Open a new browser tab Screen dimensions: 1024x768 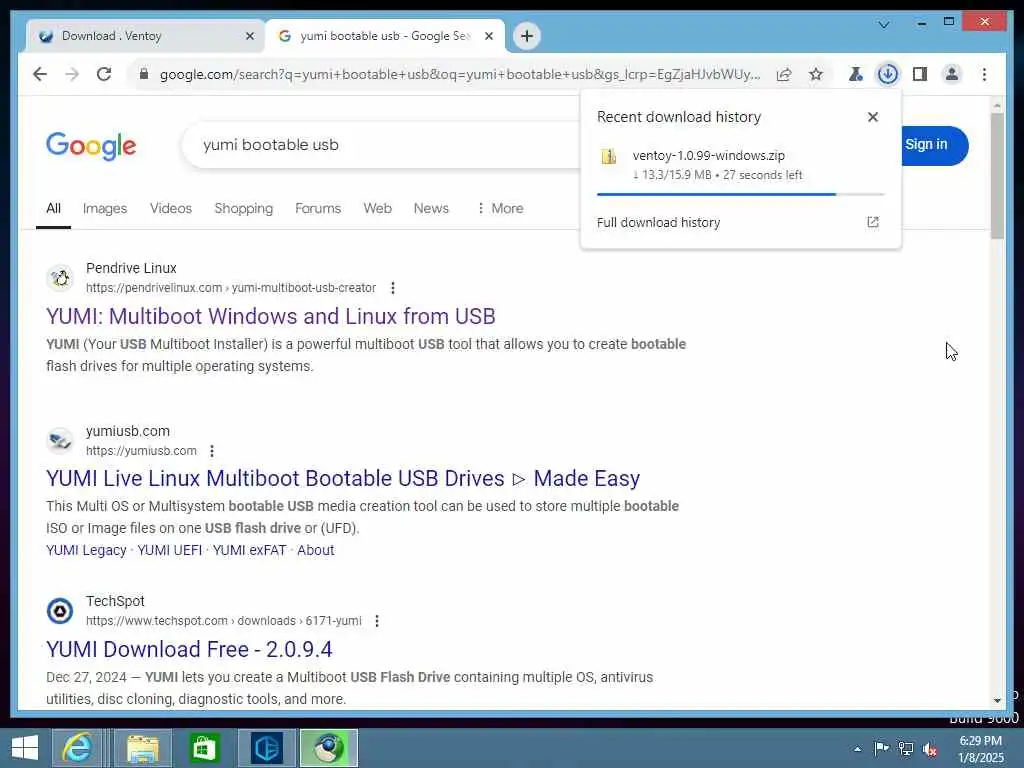[x=527, y=36]
